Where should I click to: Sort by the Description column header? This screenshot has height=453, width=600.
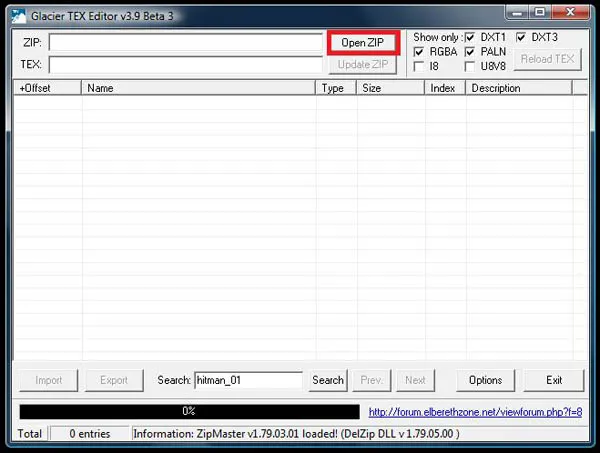pos(519,88)
